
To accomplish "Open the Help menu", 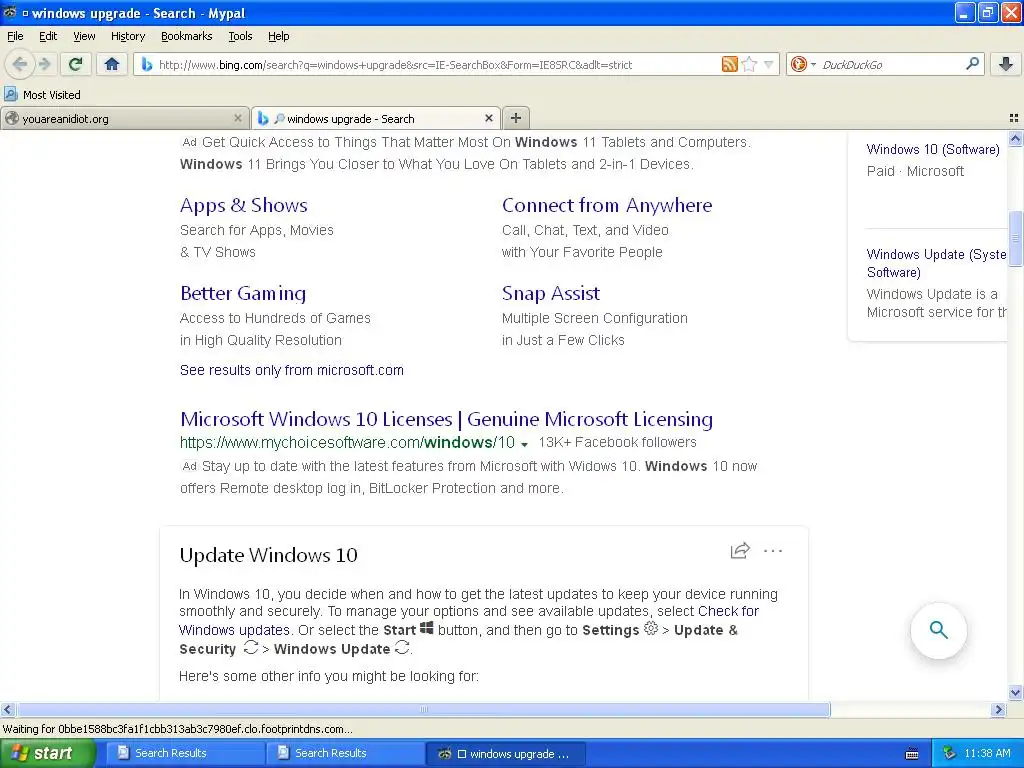I will 278,36.
